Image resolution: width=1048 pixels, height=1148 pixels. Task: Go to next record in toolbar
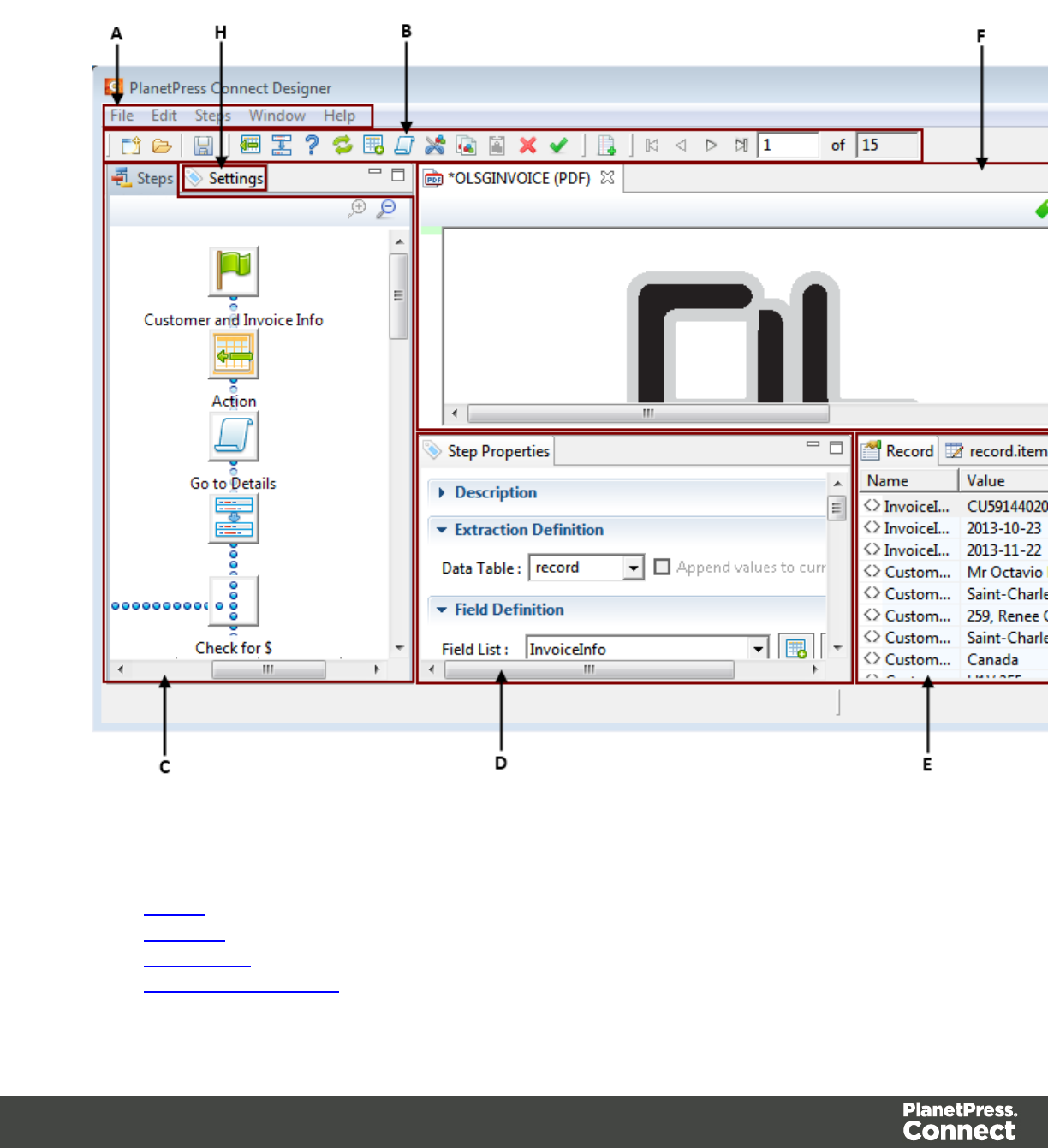711,145
